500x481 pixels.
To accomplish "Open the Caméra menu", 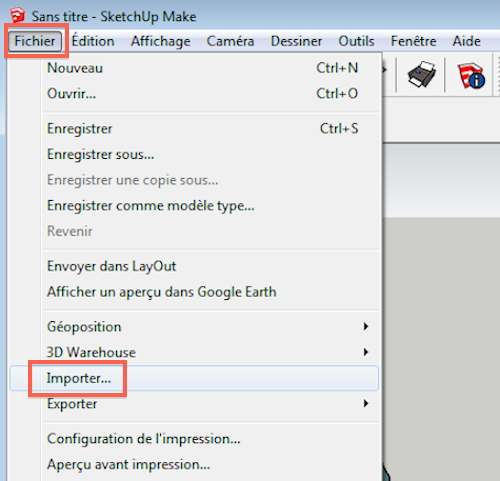I will pyautogui.click(x=230, y=41).
